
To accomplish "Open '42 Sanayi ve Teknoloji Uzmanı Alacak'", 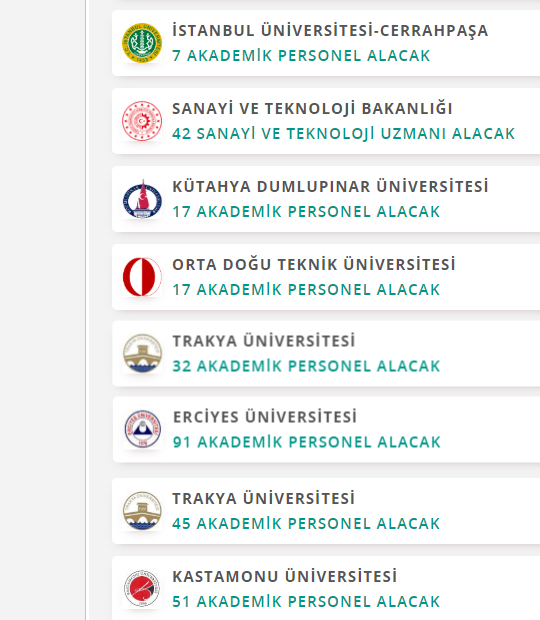I will (x=344, y=134).
